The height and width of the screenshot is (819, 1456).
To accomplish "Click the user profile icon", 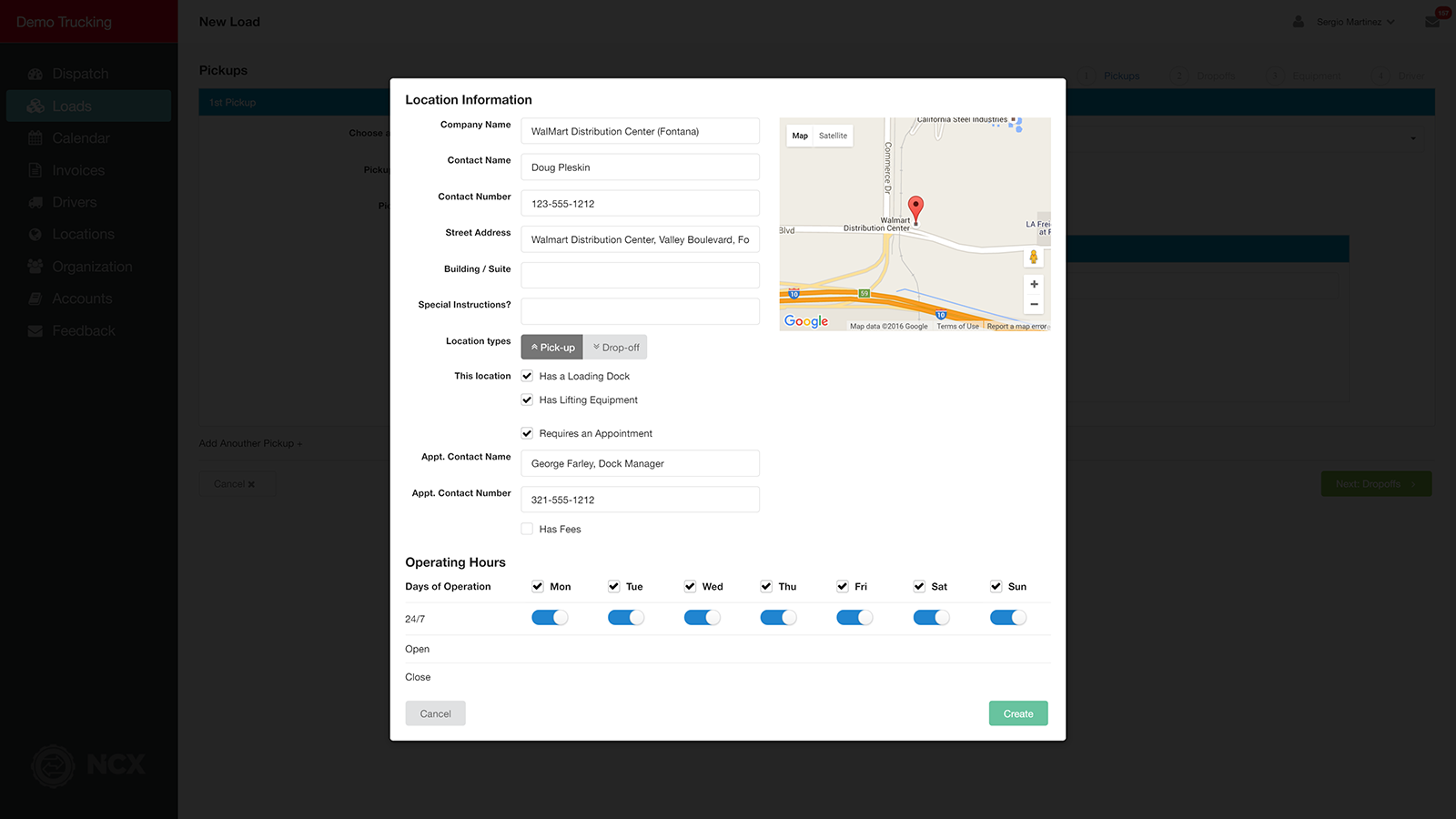I will coord(1299,22).
